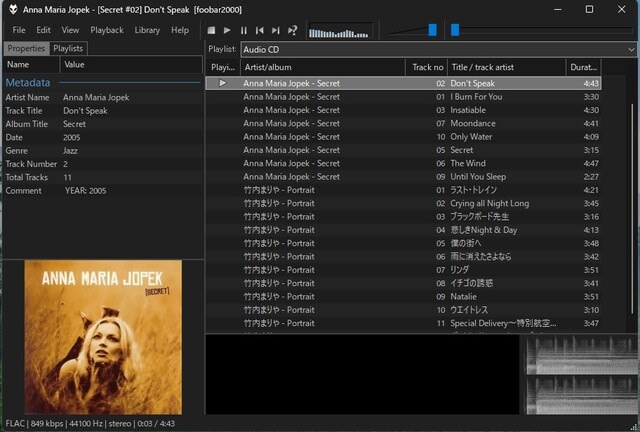Click the spectrum visualization in toolbar
Screen dimensions: 640x432
tap(340, 30)
